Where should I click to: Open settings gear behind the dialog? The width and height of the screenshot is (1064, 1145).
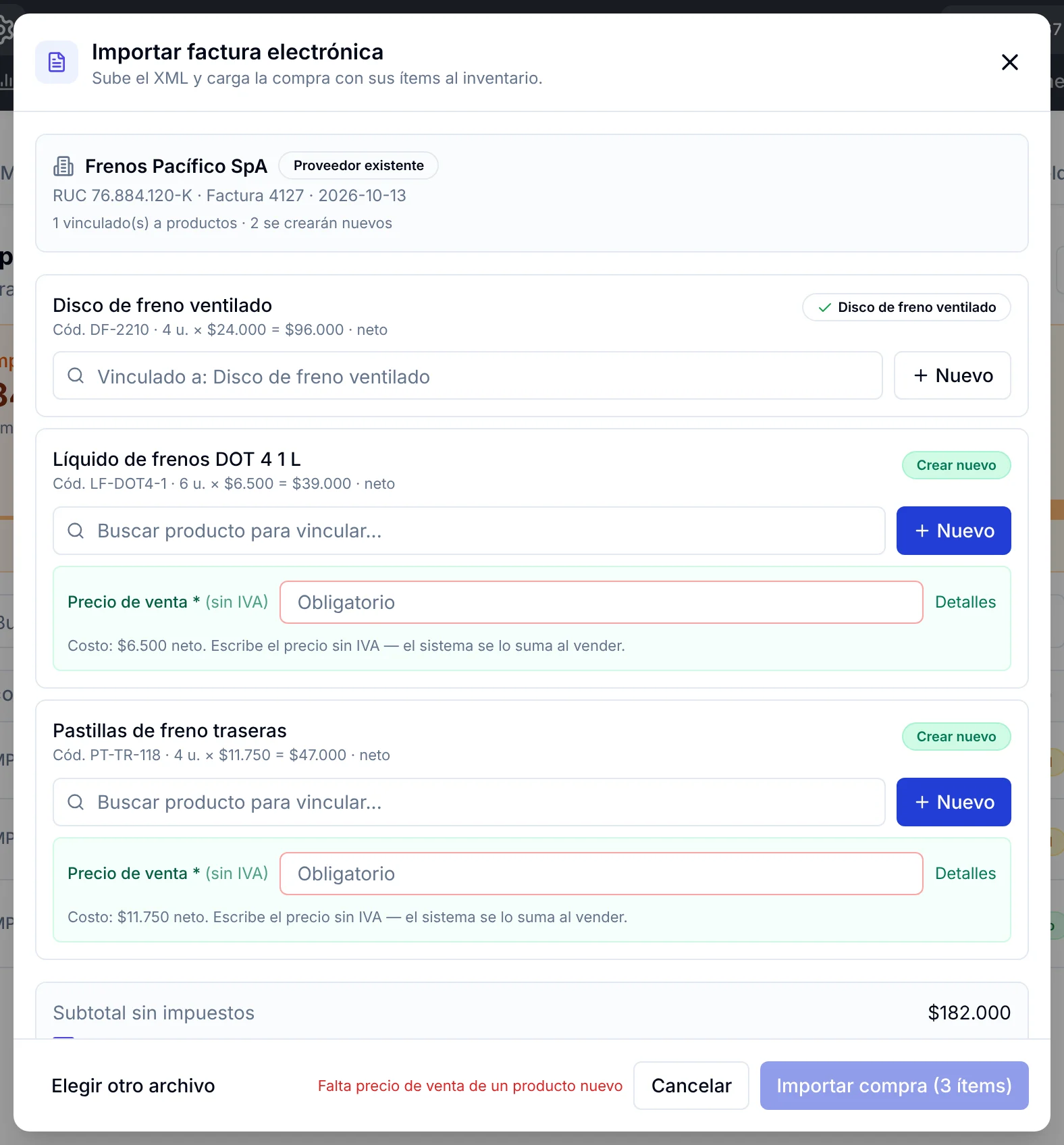click(5, 29)
